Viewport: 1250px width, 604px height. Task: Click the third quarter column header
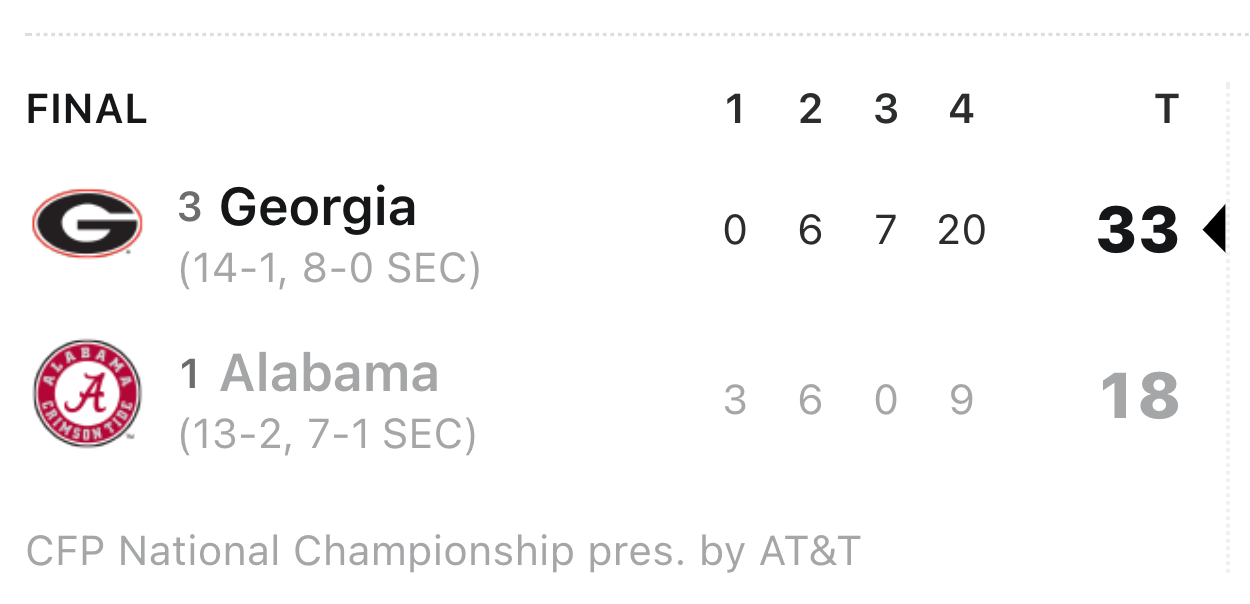pos(886,109)
